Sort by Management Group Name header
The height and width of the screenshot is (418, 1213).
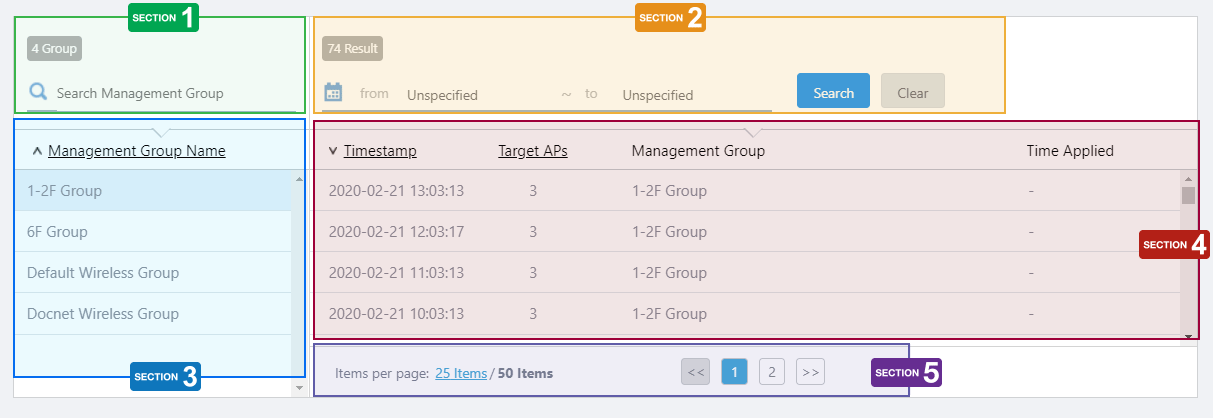point(136,151)
